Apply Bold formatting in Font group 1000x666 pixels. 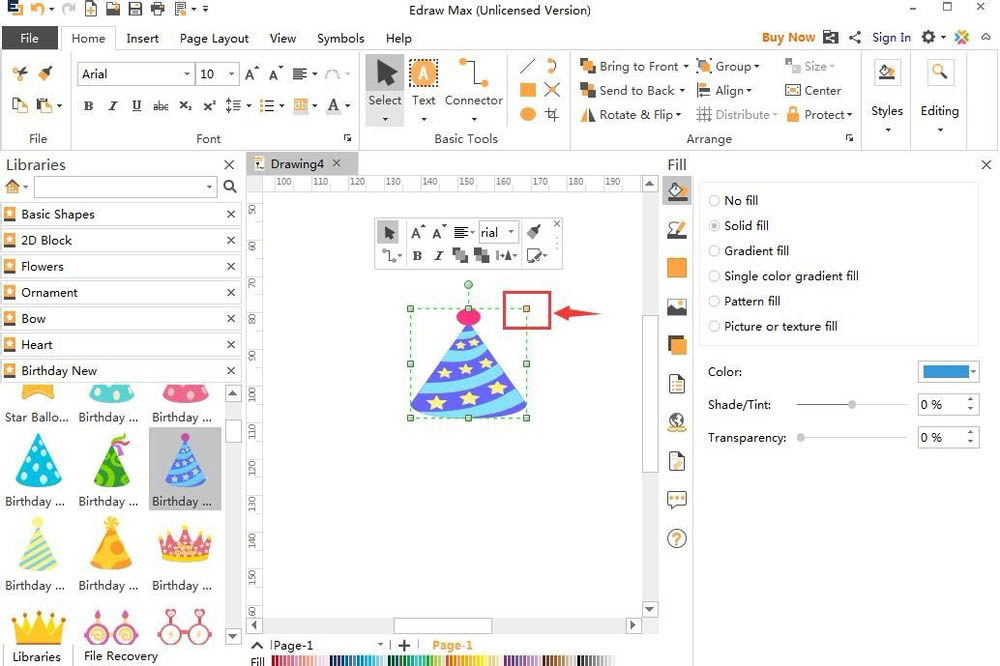(x=88, y=106)
